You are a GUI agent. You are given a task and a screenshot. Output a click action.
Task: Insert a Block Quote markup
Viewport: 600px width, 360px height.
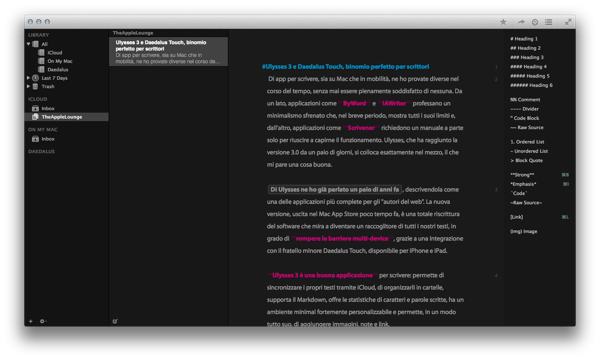click(527, 160)
